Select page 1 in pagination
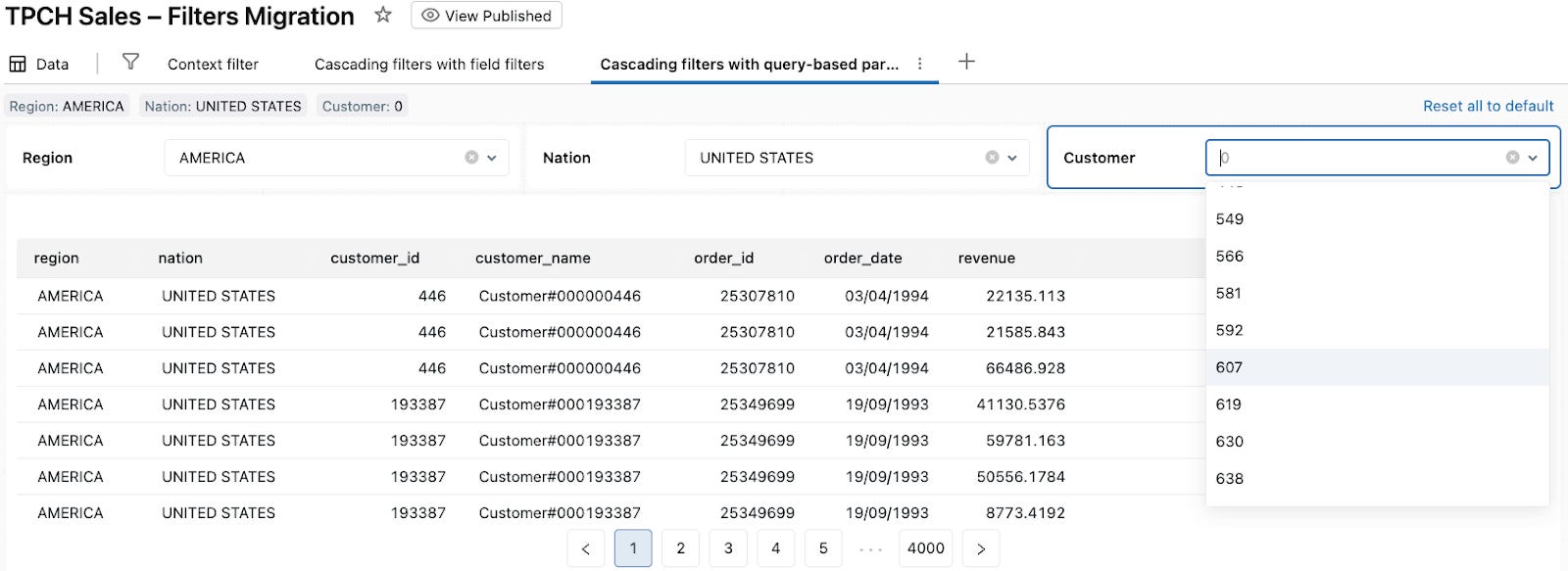This screenshot has height=571, width=1568. [633, 548]
